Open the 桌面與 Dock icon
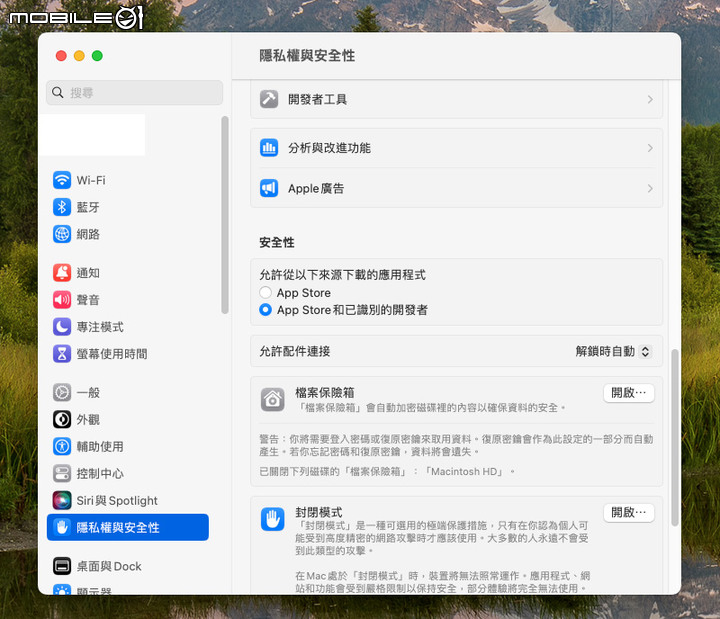720x619 pixels. pos(62,566)
